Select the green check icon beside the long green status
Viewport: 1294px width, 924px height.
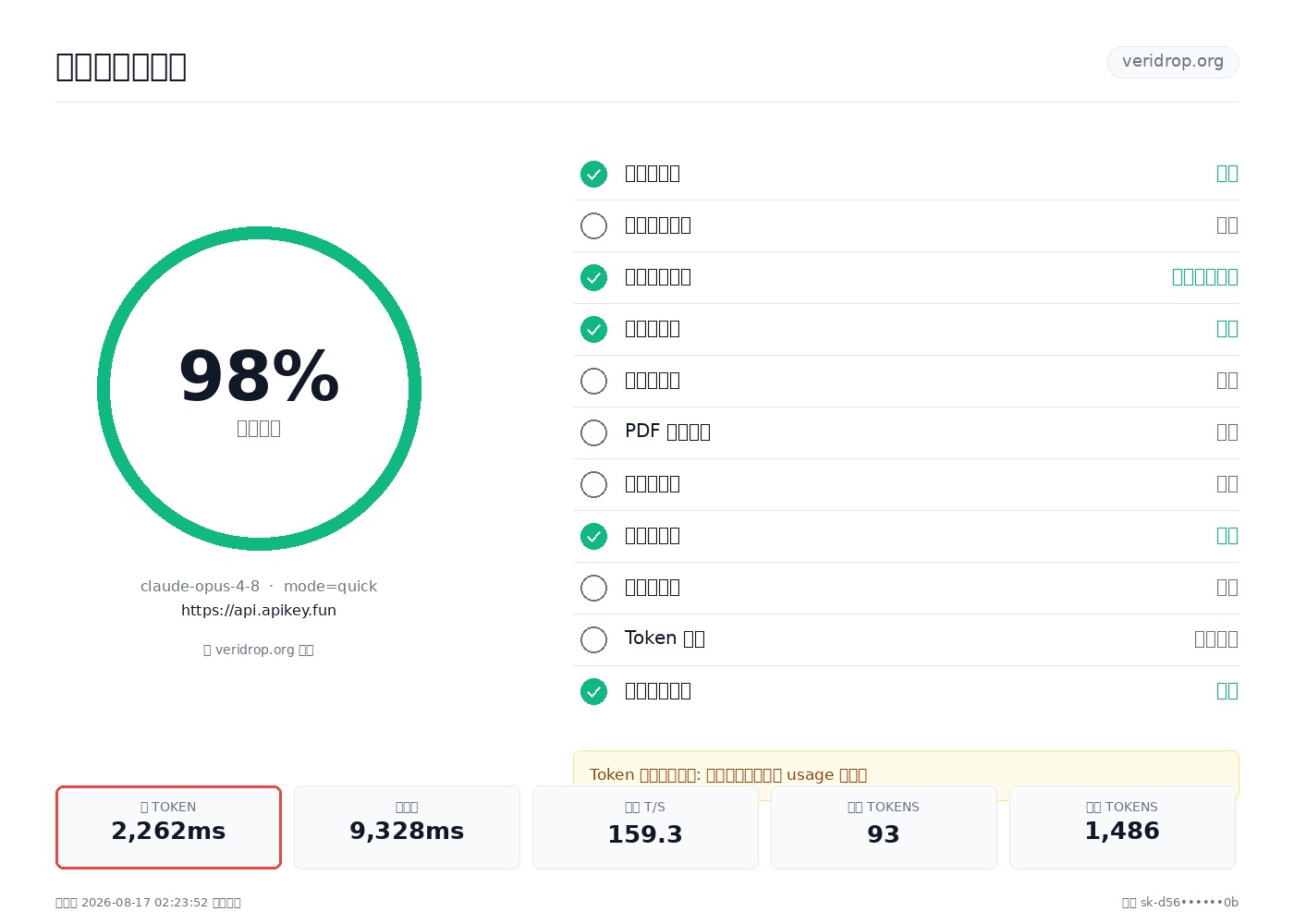[593, 277]
